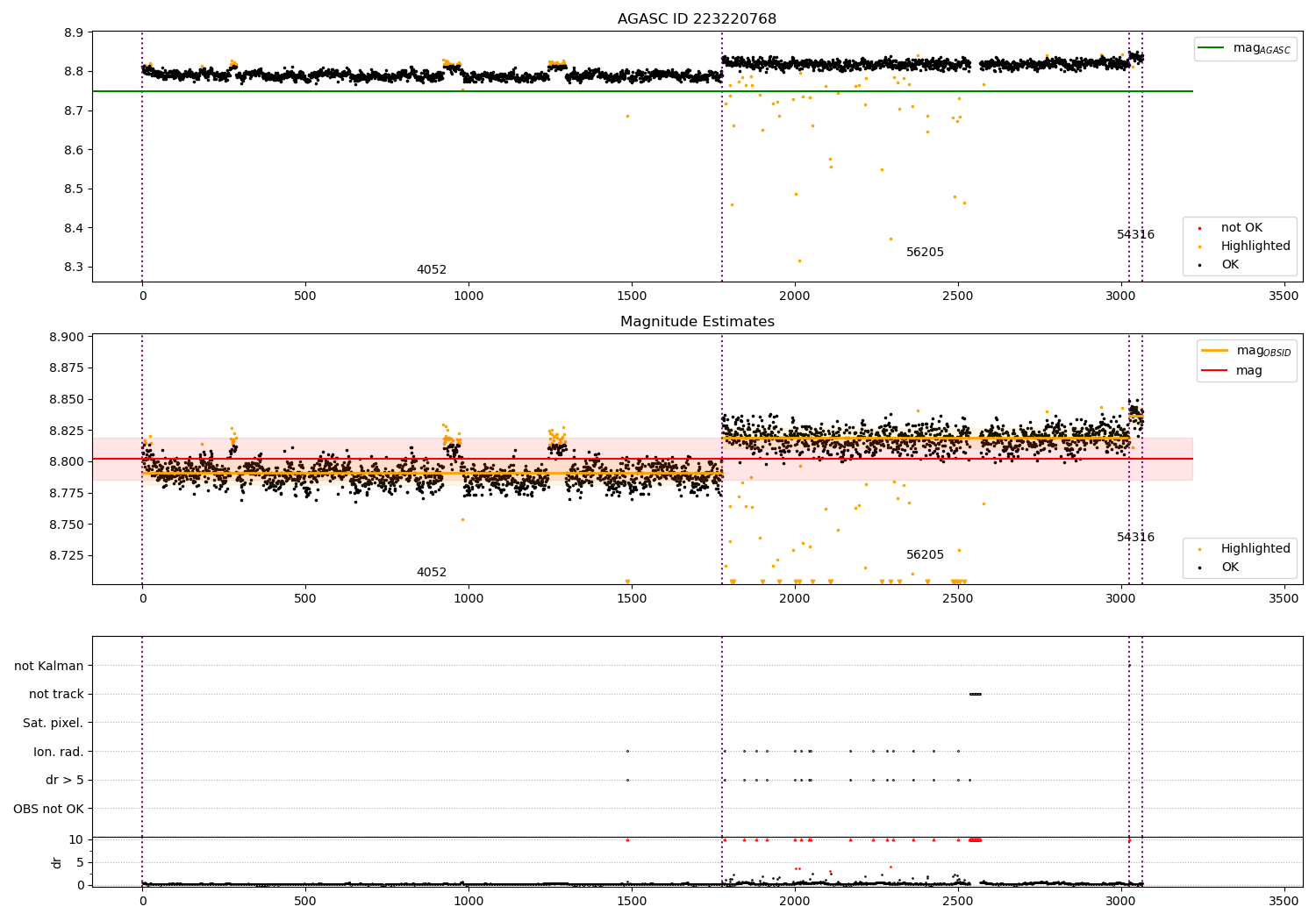Click the 'OBS not OK' row label

click(x=48, y=809)
